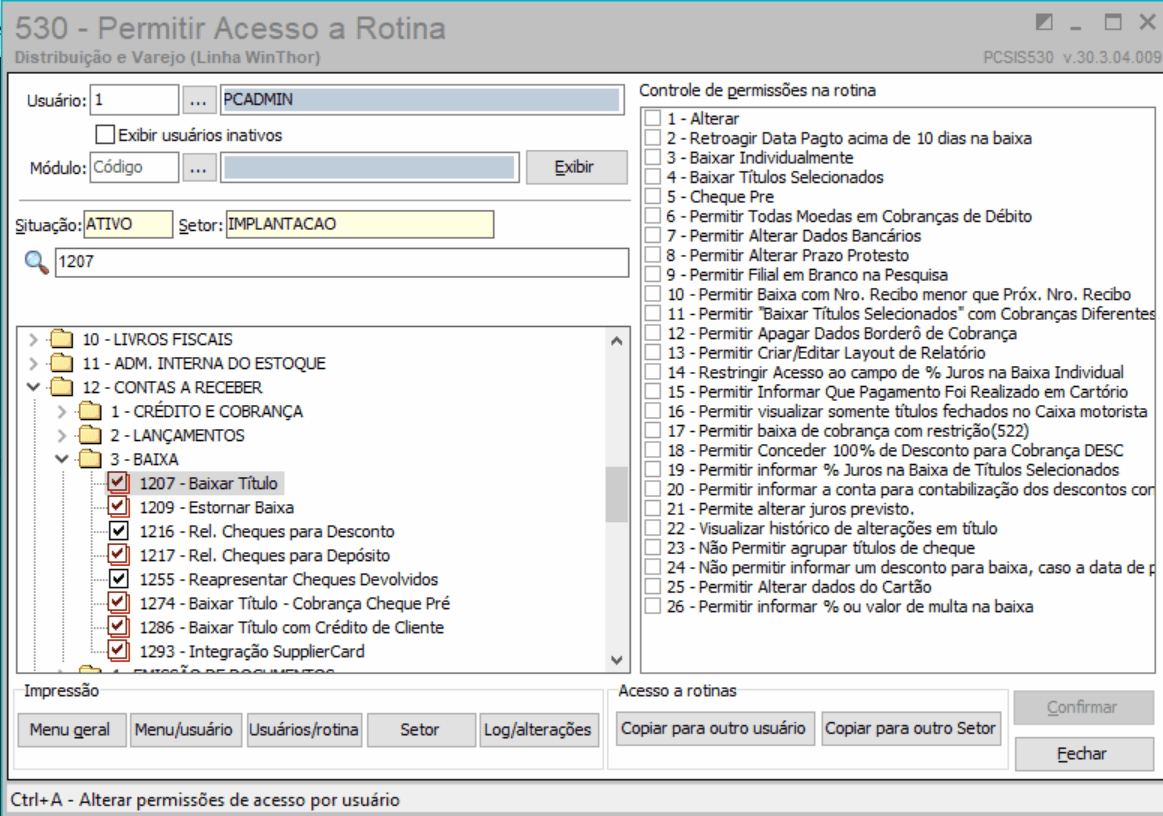Click the Setor print button
This screenshot has width=1163, height=816.
pyautogui.click(x=421, y=730)
